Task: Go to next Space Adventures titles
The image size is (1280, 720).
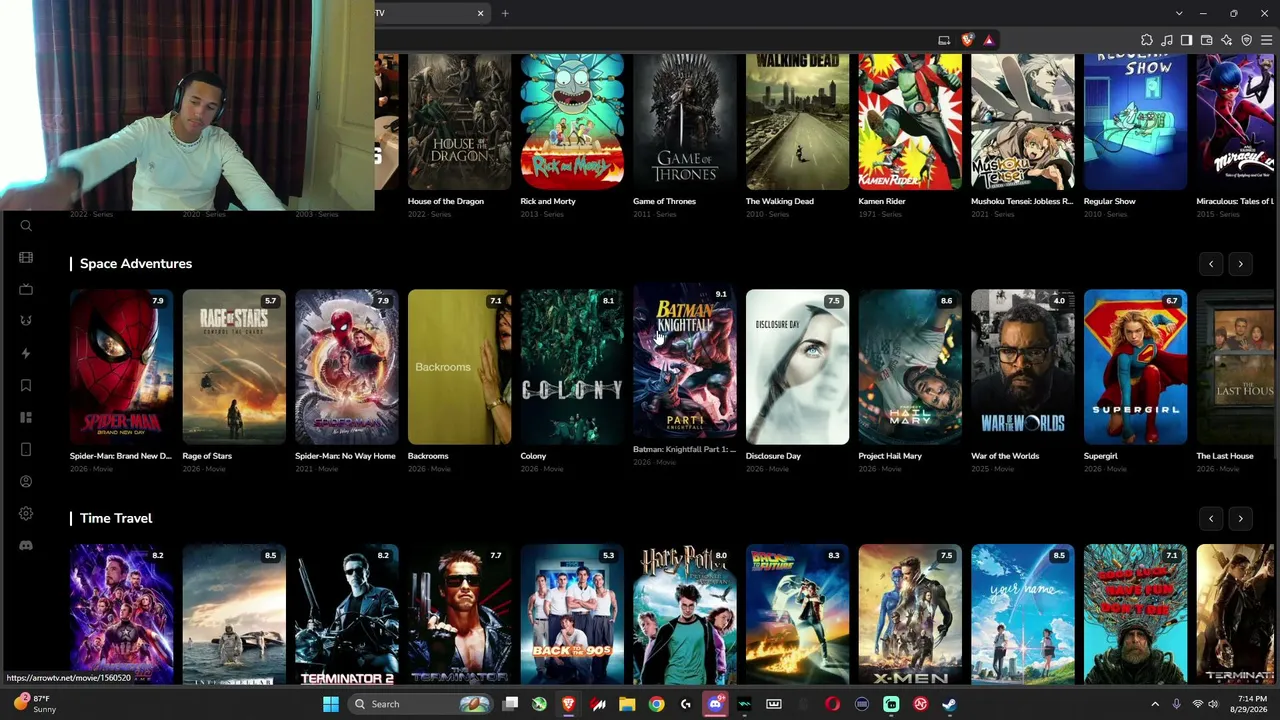Action: click(1240, 264)
